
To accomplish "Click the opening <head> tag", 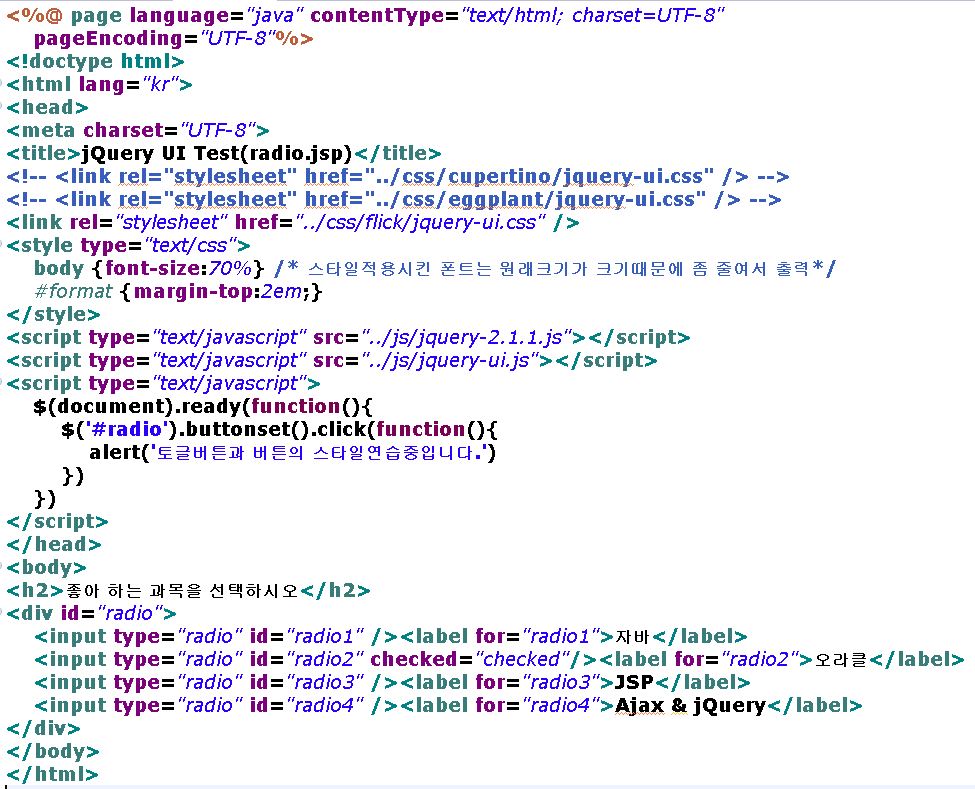I will (x=47, y=107).
